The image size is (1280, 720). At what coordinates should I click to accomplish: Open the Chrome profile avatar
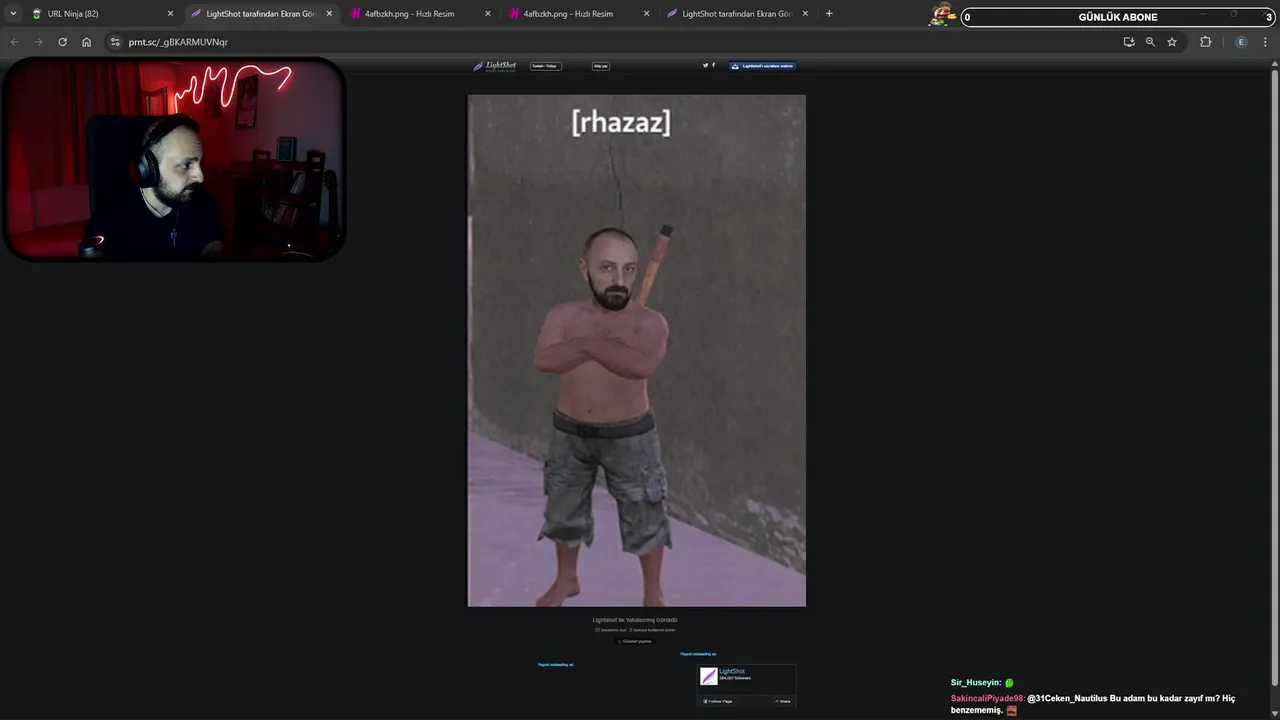pos(1241,42)
